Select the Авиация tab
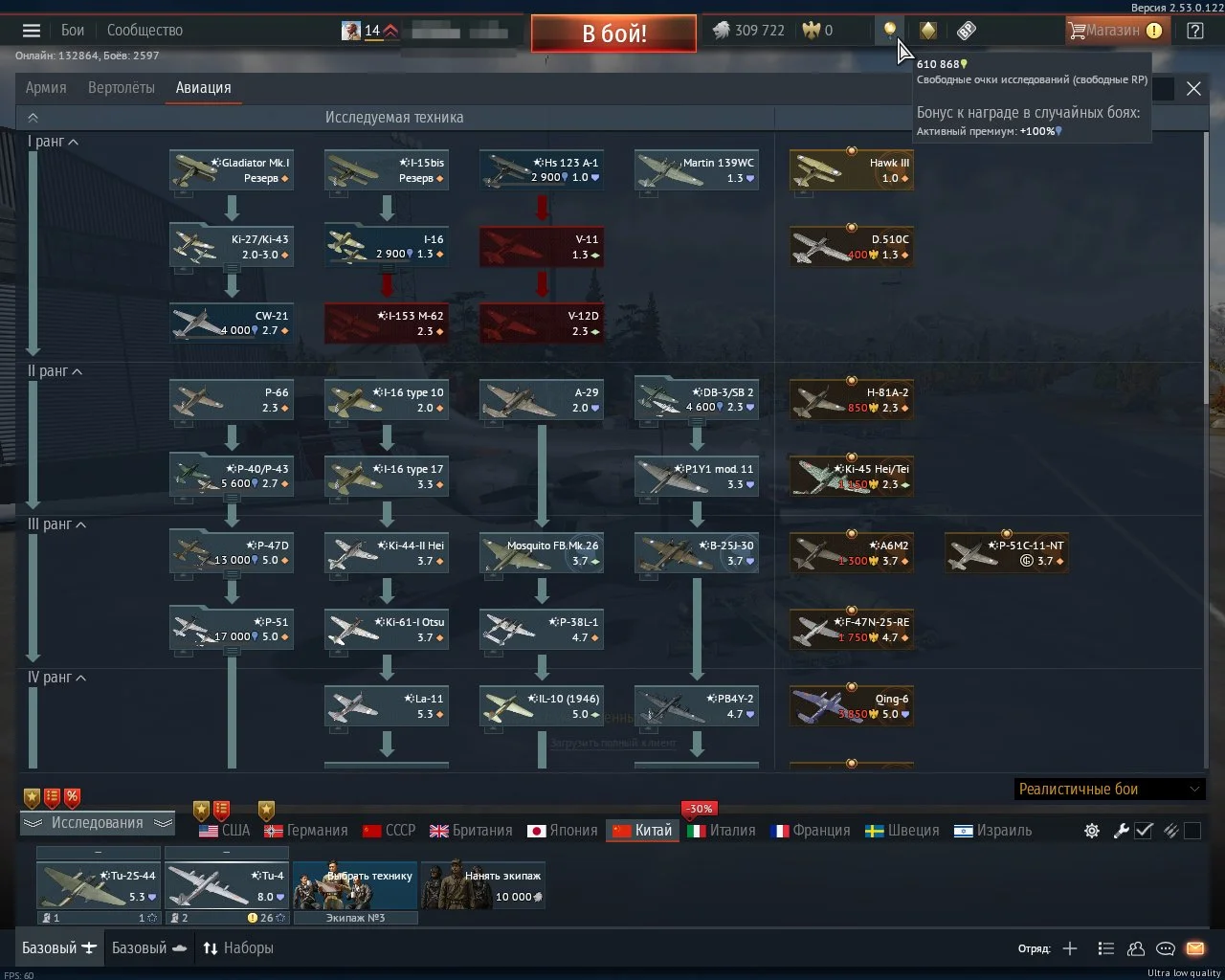Image resolution: width=1225 pixels, height=980 pixels. tap(204, 88)
